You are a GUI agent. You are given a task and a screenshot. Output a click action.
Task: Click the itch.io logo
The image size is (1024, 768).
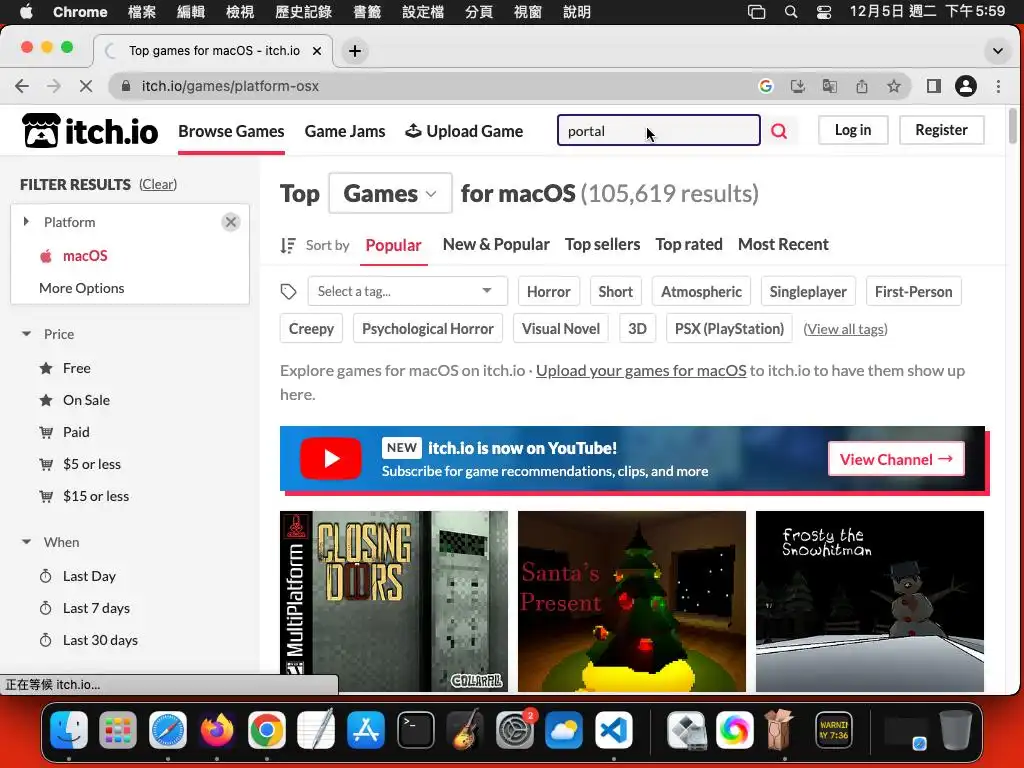point(90,131)
